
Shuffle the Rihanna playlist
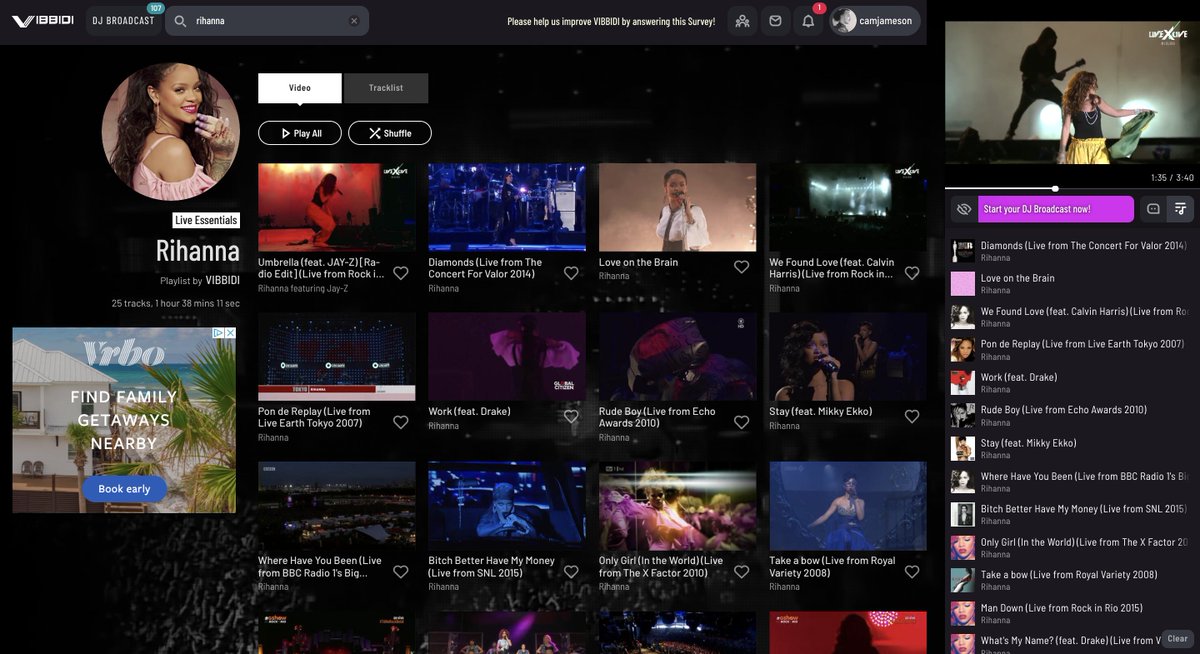pos(390,133)
